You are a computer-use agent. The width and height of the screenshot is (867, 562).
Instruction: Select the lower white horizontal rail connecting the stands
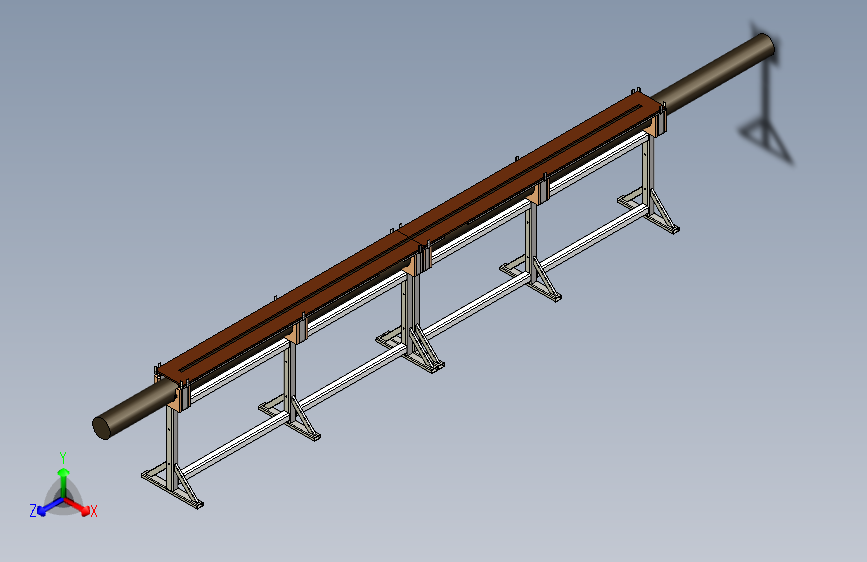click(415, 343)
